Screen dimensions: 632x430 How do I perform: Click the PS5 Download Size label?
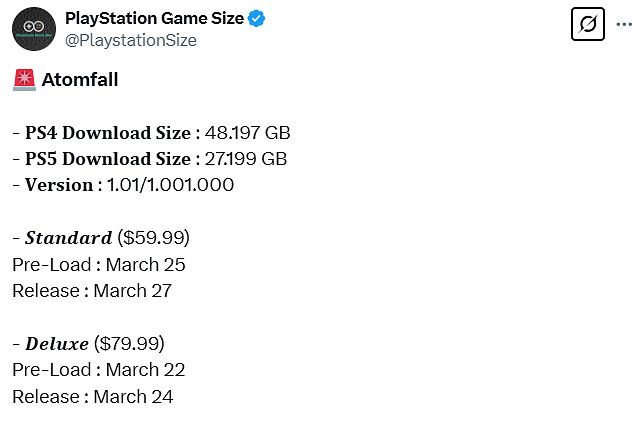coord(107,159)
